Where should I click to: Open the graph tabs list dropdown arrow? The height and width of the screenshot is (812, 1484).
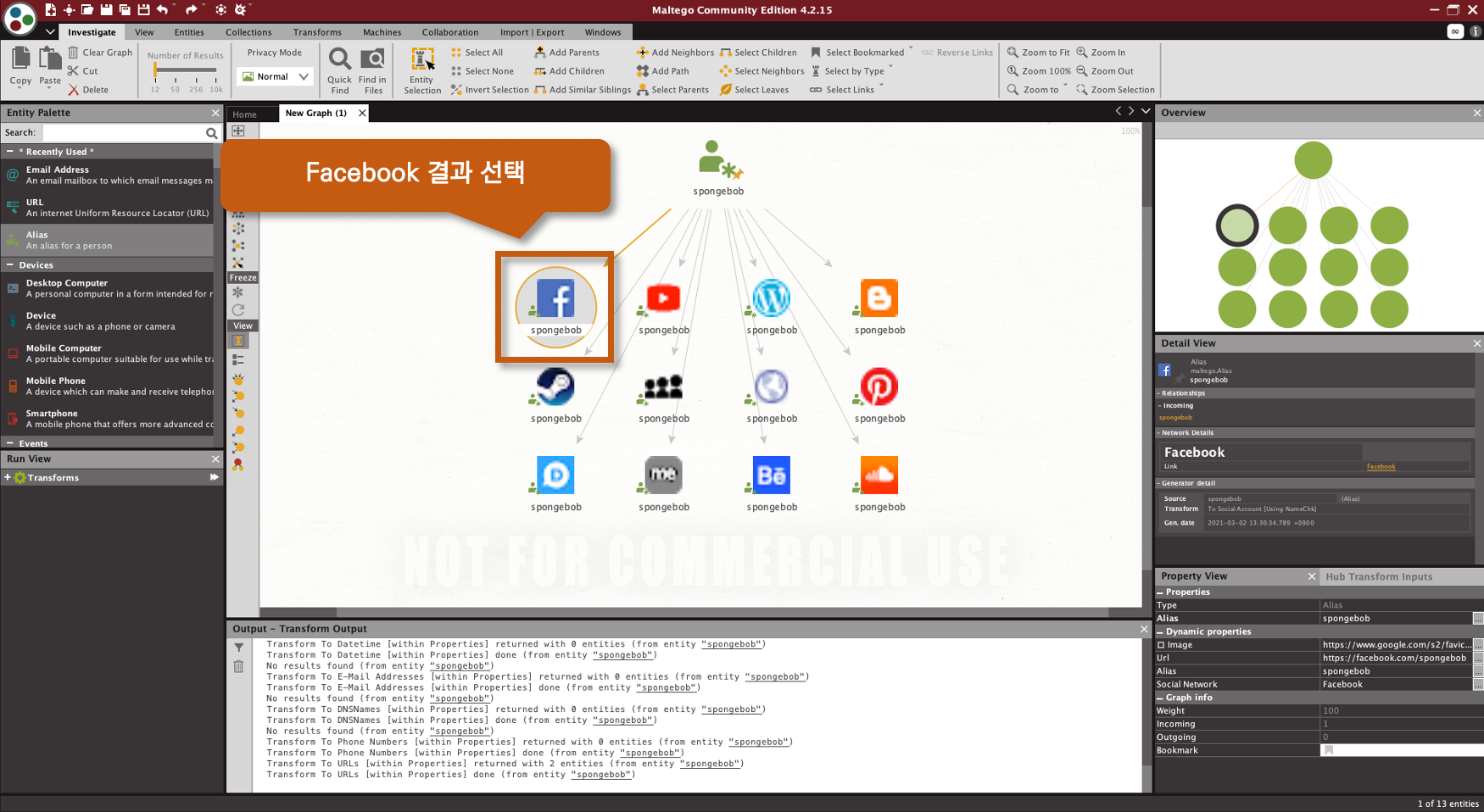tap(1146, 111)
